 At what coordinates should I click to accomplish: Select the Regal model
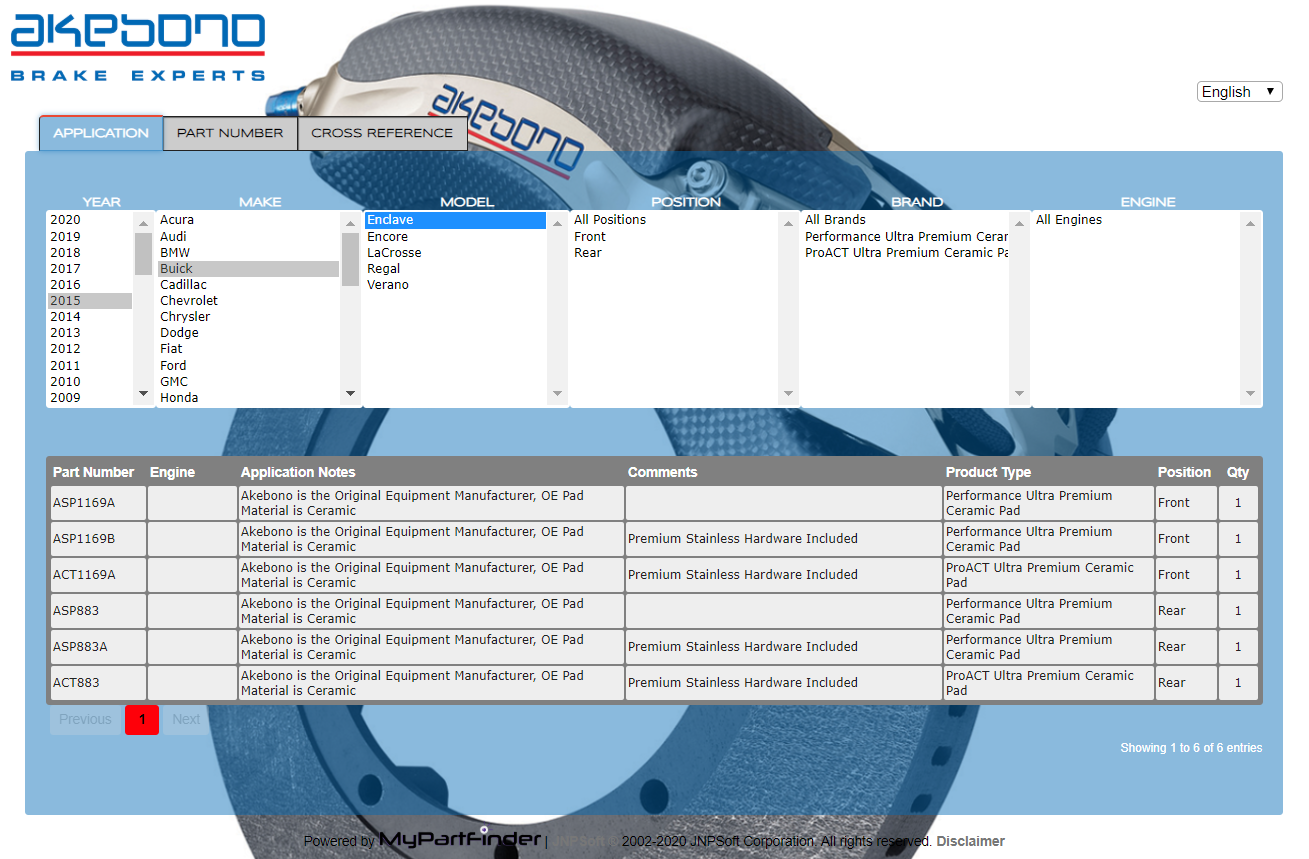[455, 269]
